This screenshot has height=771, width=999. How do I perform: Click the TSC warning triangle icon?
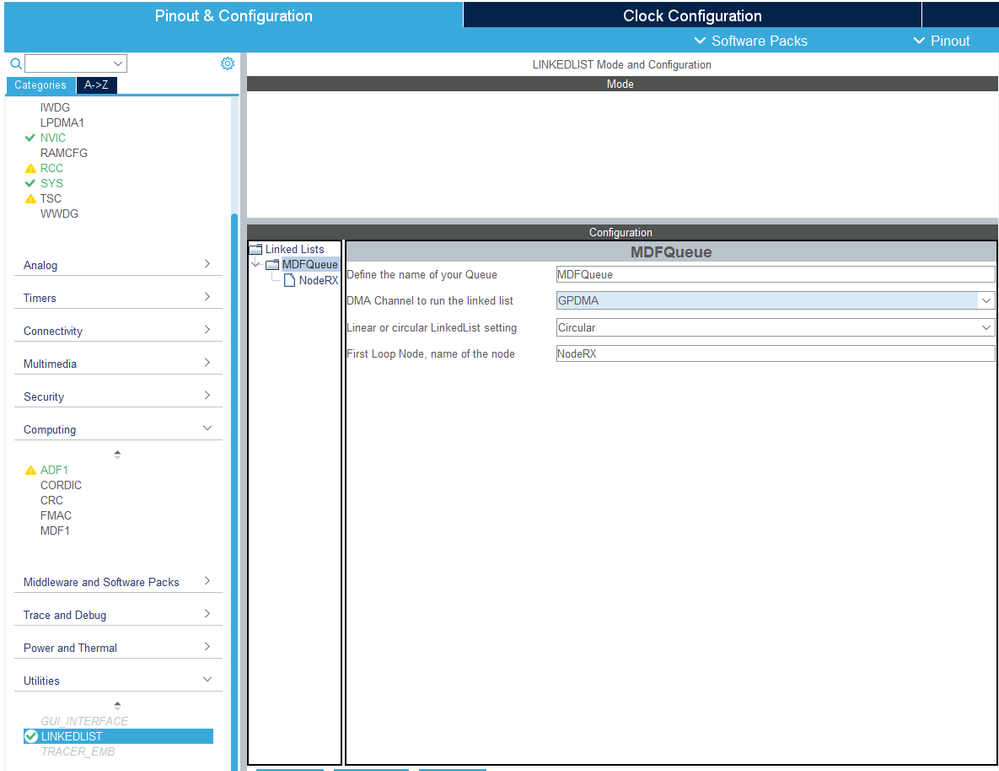30,199
